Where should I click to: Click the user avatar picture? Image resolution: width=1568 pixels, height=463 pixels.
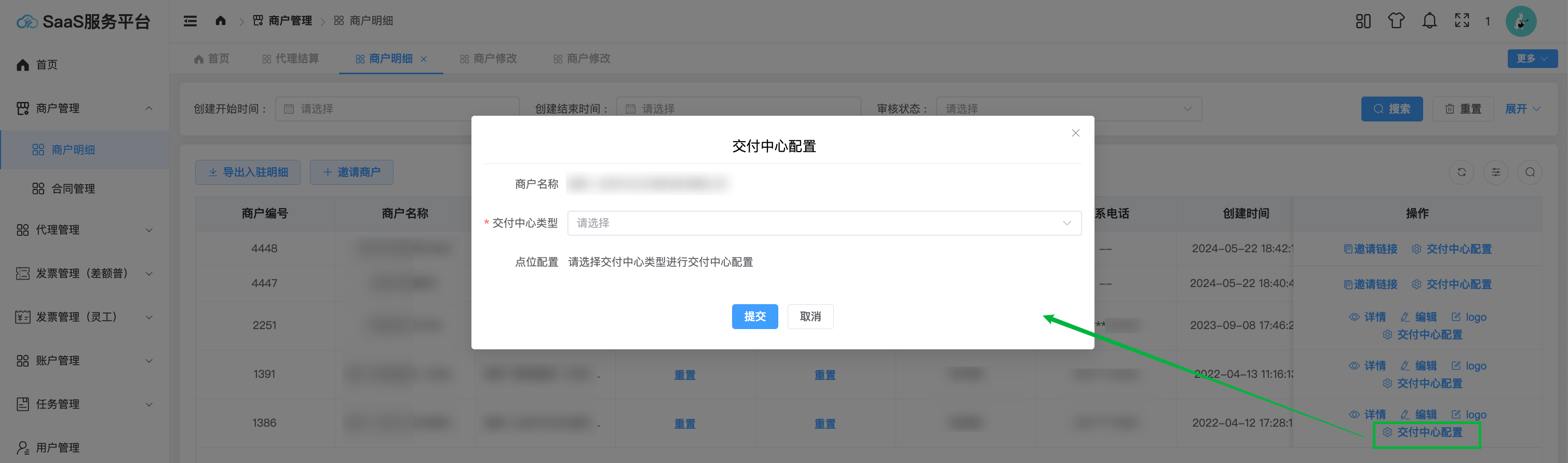pyautogui.click(x=1521, y=22)
